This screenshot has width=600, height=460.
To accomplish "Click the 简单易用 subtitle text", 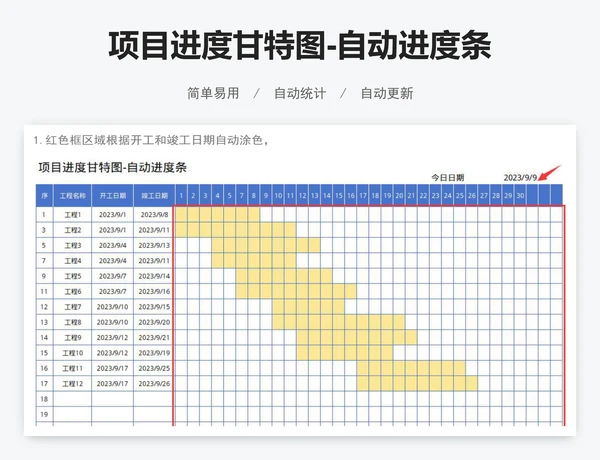I will coord(213,93).
